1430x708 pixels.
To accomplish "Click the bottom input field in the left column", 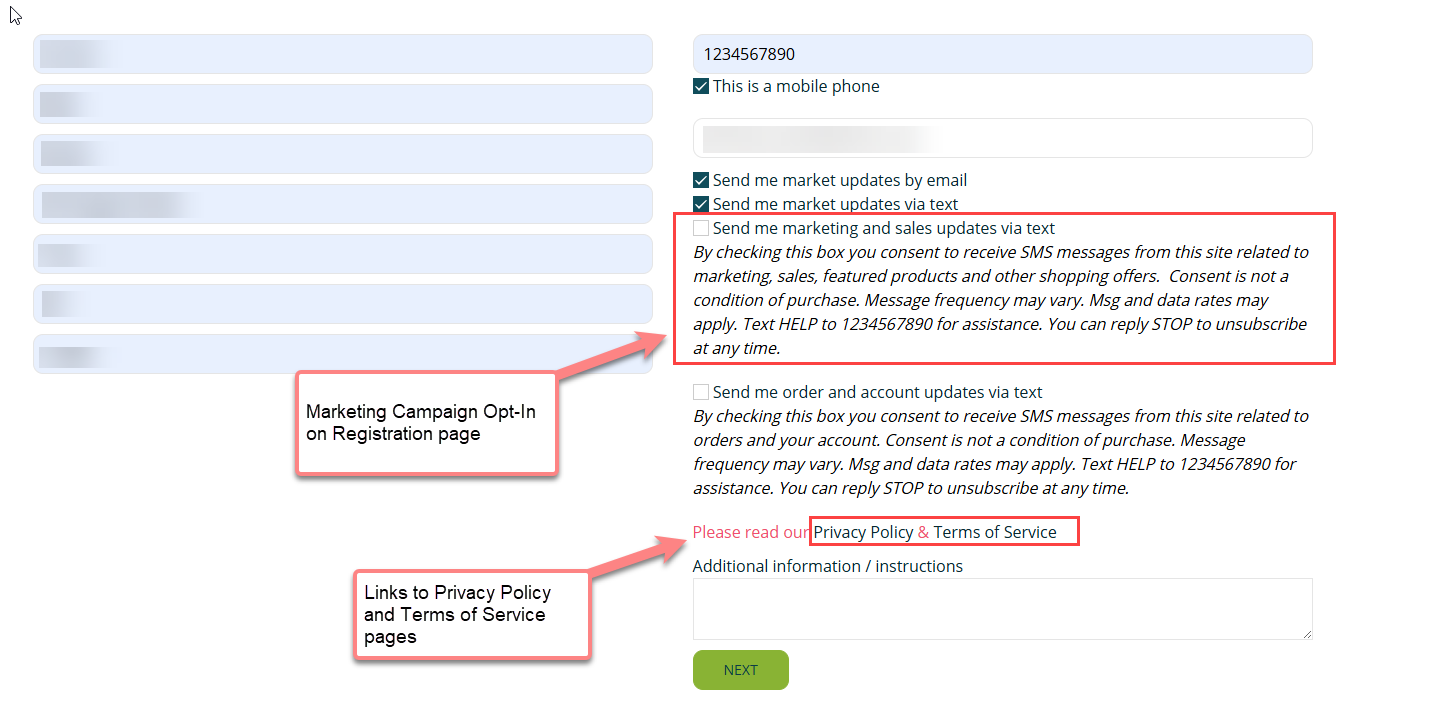I will [x=342, y=354].
